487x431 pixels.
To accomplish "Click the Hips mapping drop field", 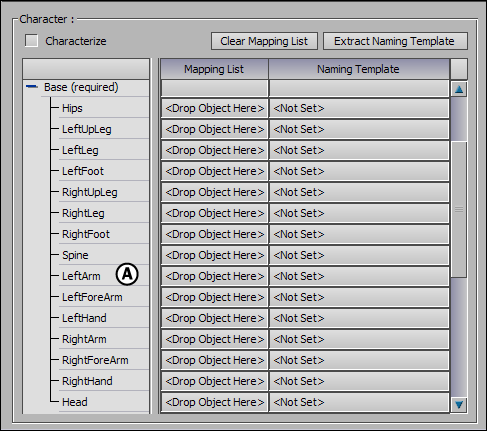I will 214,108.
